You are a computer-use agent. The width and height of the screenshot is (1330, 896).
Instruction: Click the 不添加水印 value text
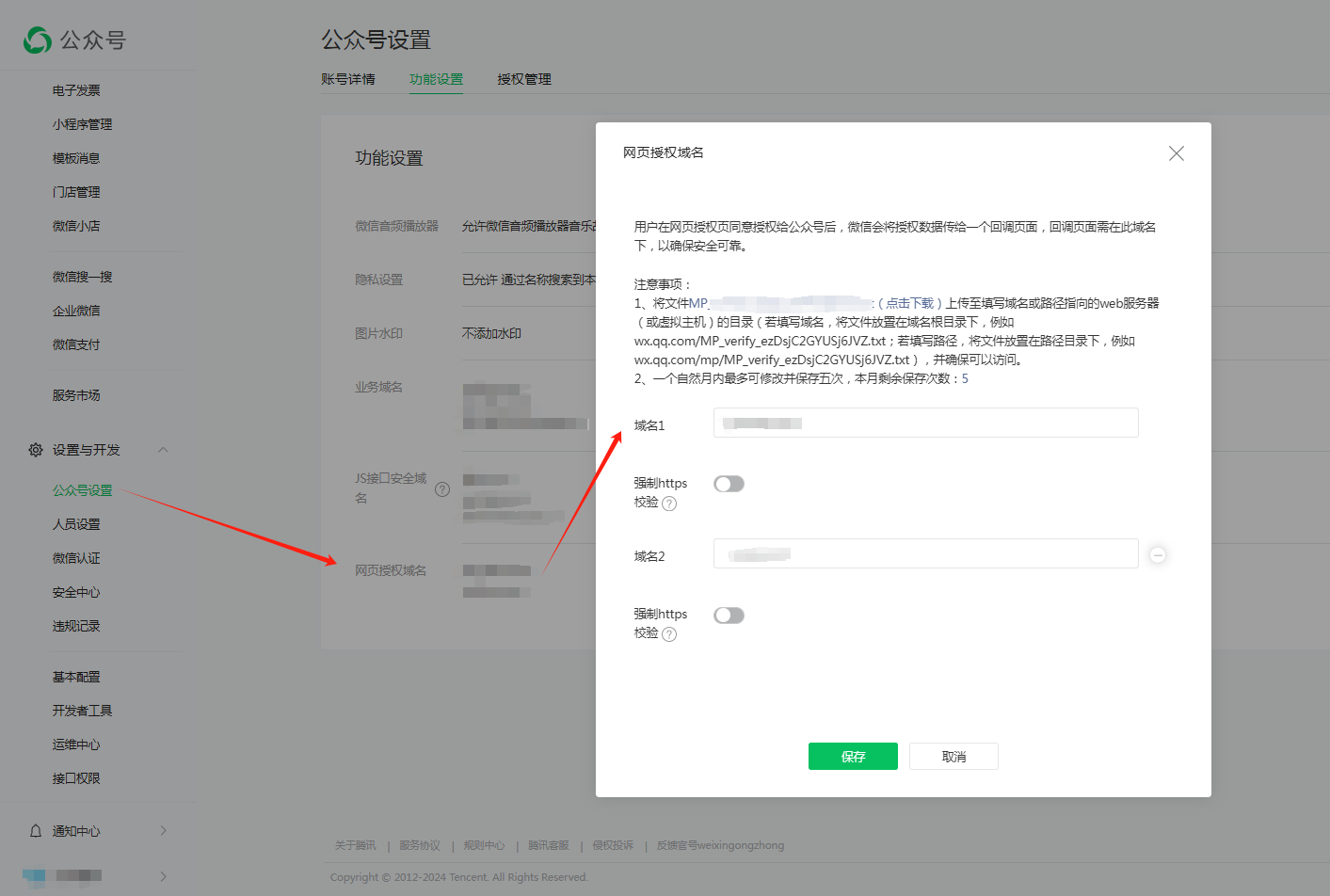(491, 333)
